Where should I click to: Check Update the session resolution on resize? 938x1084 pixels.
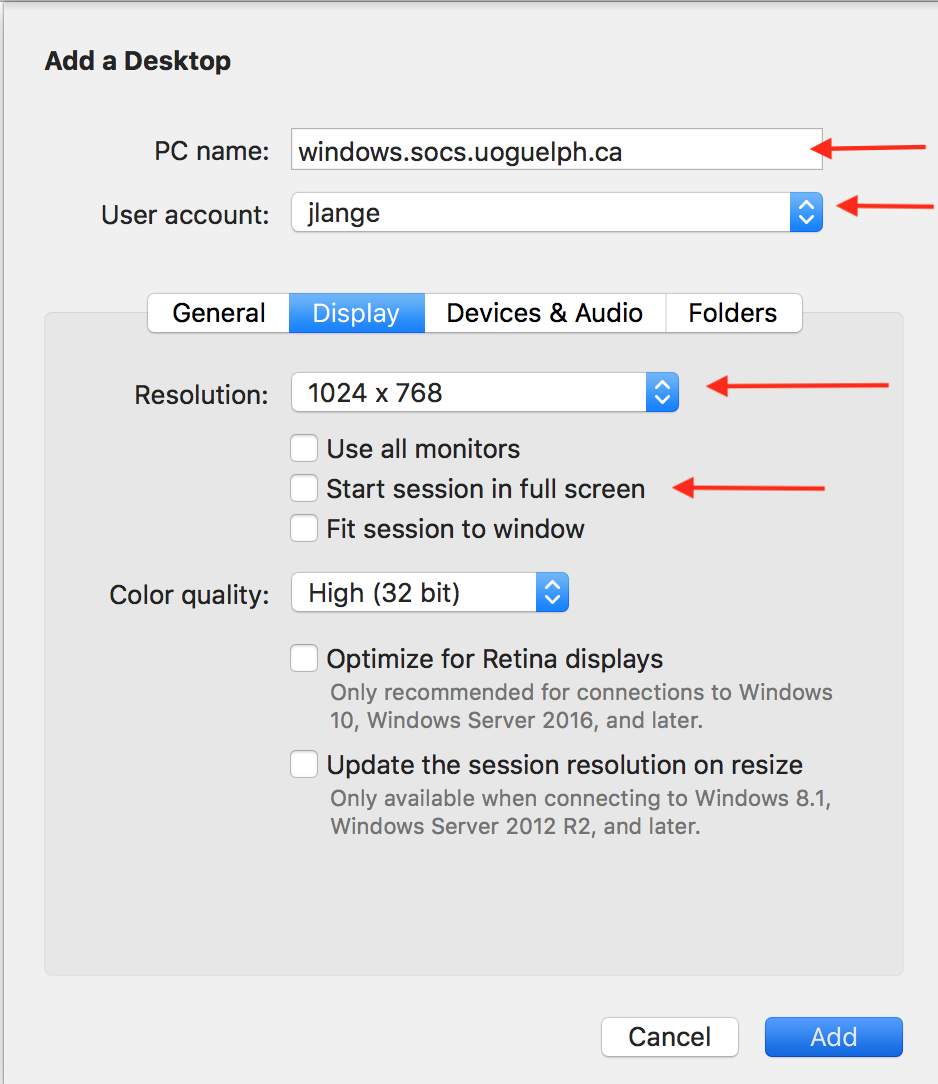tap(304, 764)
